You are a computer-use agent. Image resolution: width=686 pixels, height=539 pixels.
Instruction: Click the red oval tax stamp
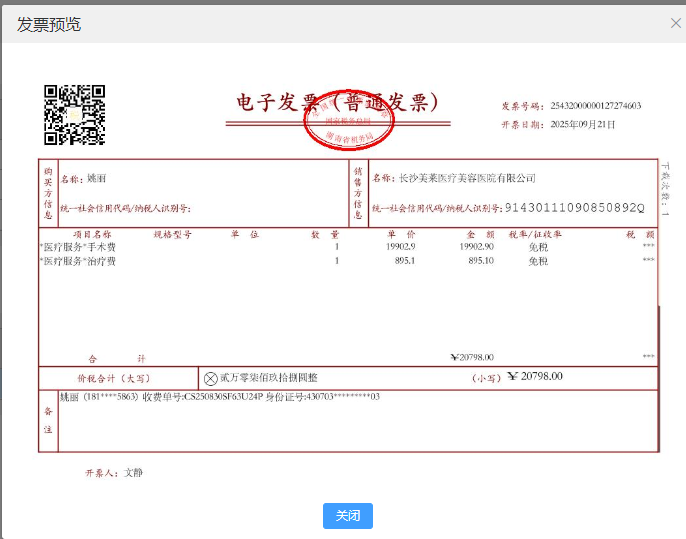point(349,120)
